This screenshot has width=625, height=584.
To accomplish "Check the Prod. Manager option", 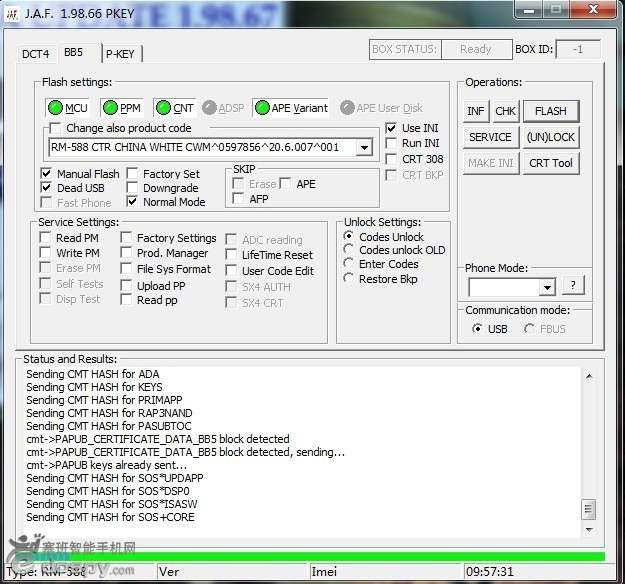I will [126, 253].
